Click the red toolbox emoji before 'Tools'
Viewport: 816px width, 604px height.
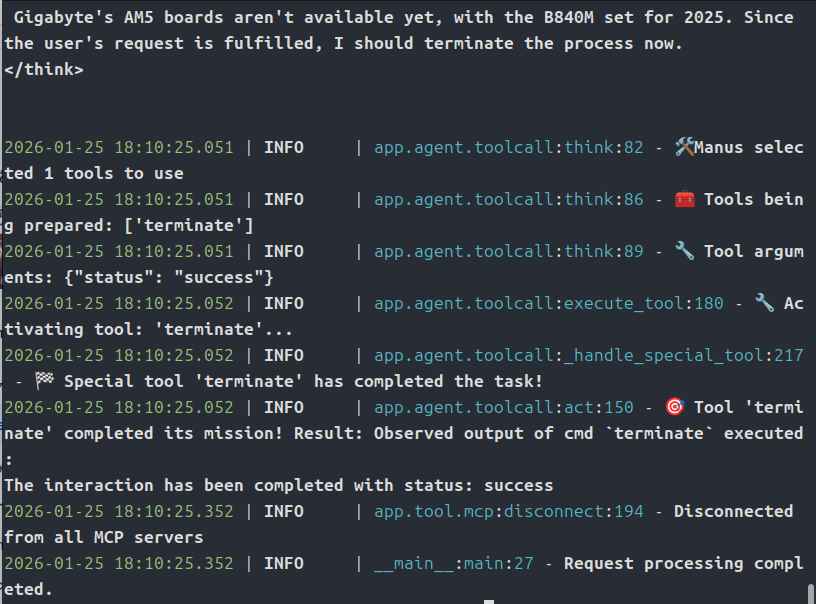(x=685, y=199)
